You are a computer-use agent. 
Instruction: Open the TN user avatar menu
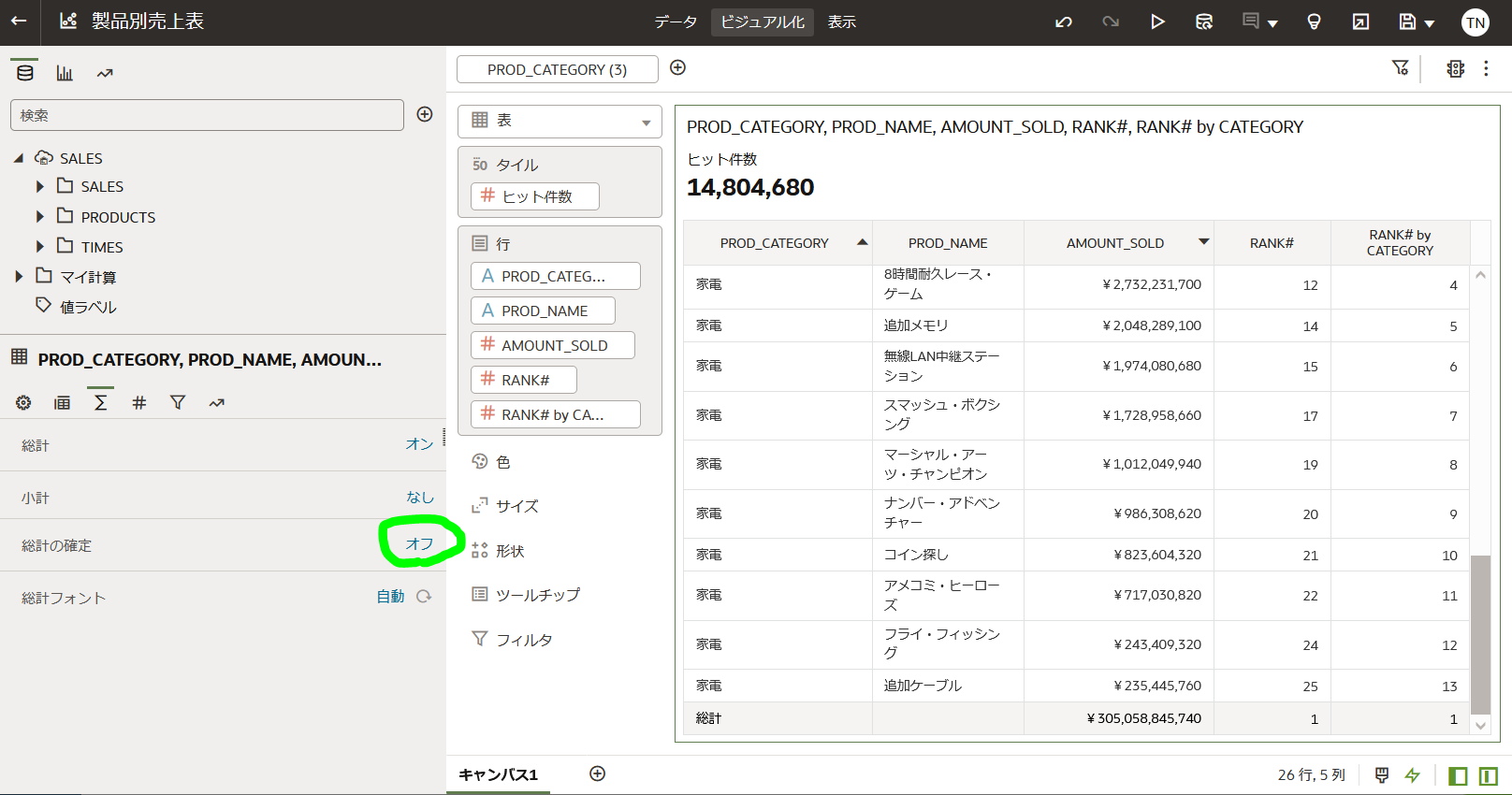tap(1476, 22)
